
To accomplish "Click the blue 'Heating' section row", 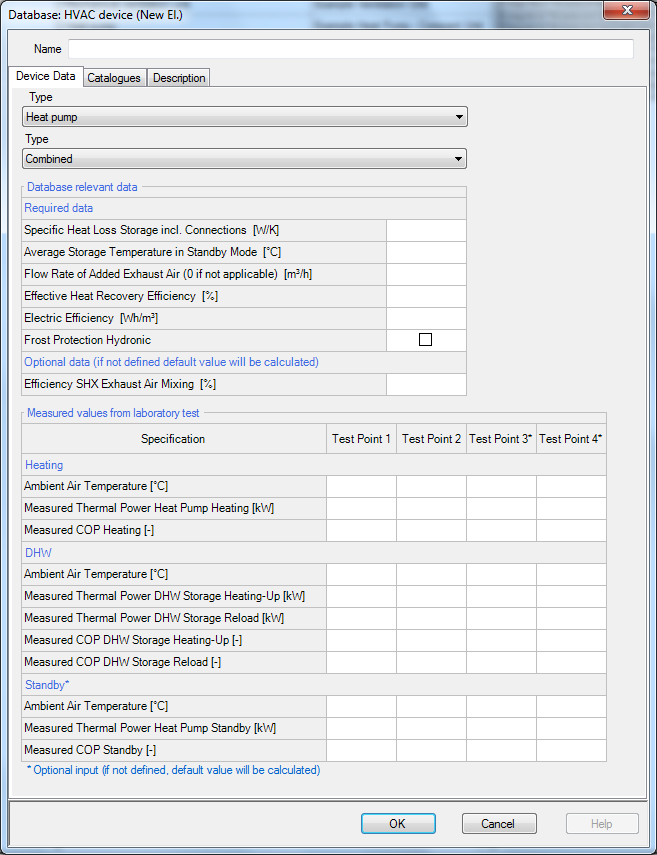I will point(314,465).
